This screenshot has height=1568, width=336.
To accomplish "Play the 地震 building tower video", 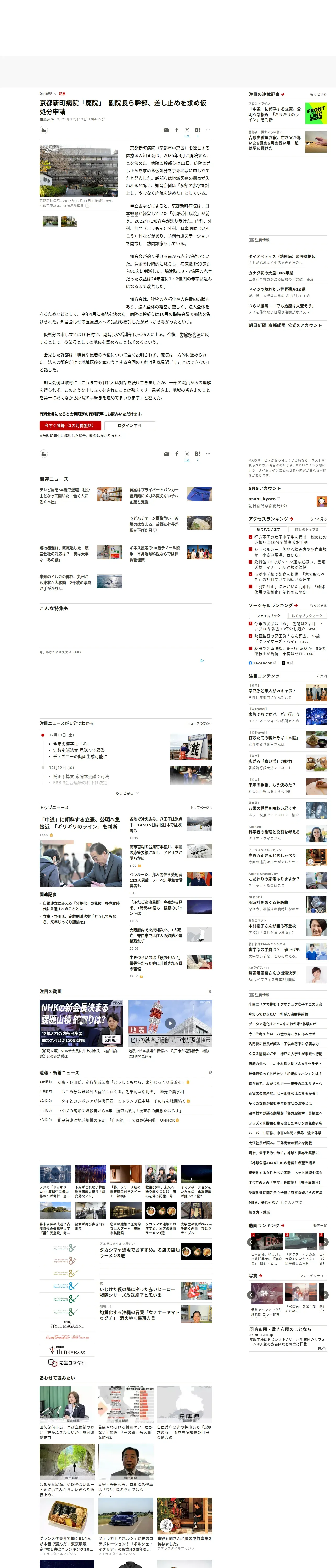I will 170,1023.
